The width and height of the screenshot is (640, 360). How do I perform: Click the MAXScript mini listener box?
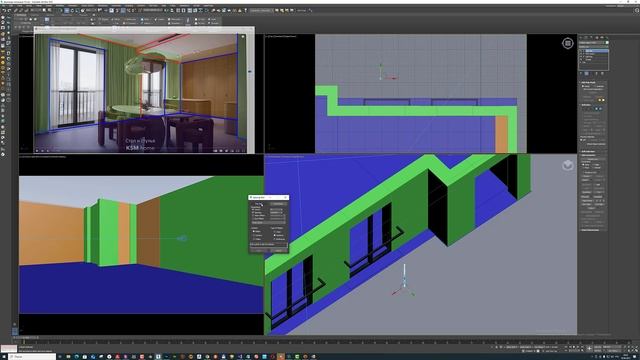pos(9,349)
